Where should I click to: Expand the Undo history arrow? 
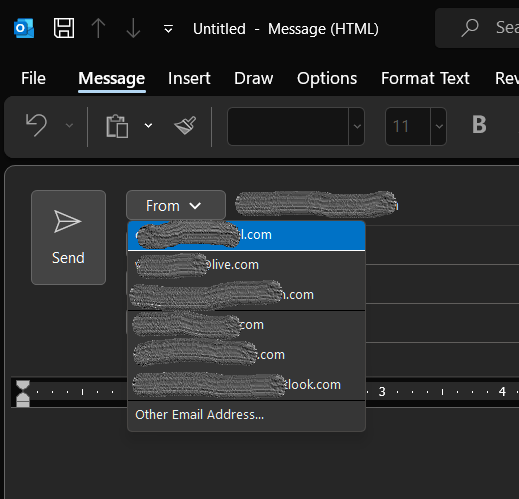point(69,126)
